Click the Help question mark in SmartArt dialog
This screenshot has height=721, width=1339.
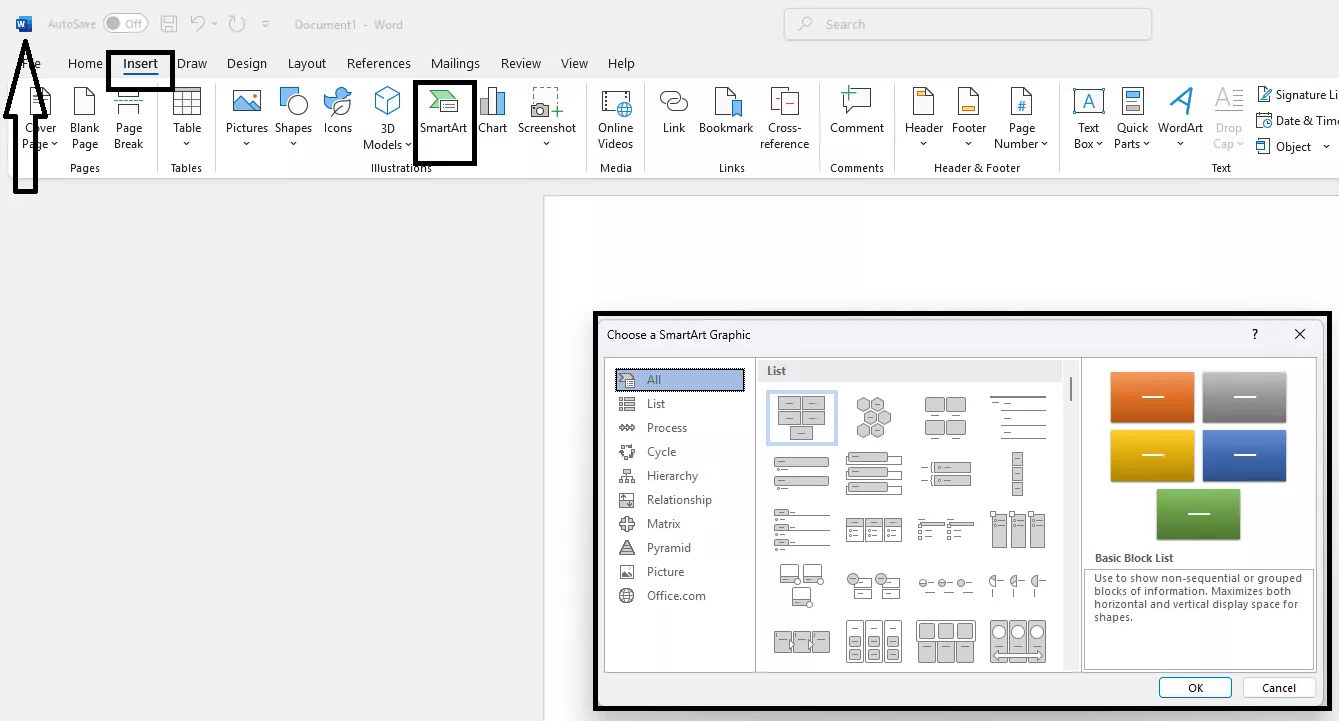tap(1255, 335)
